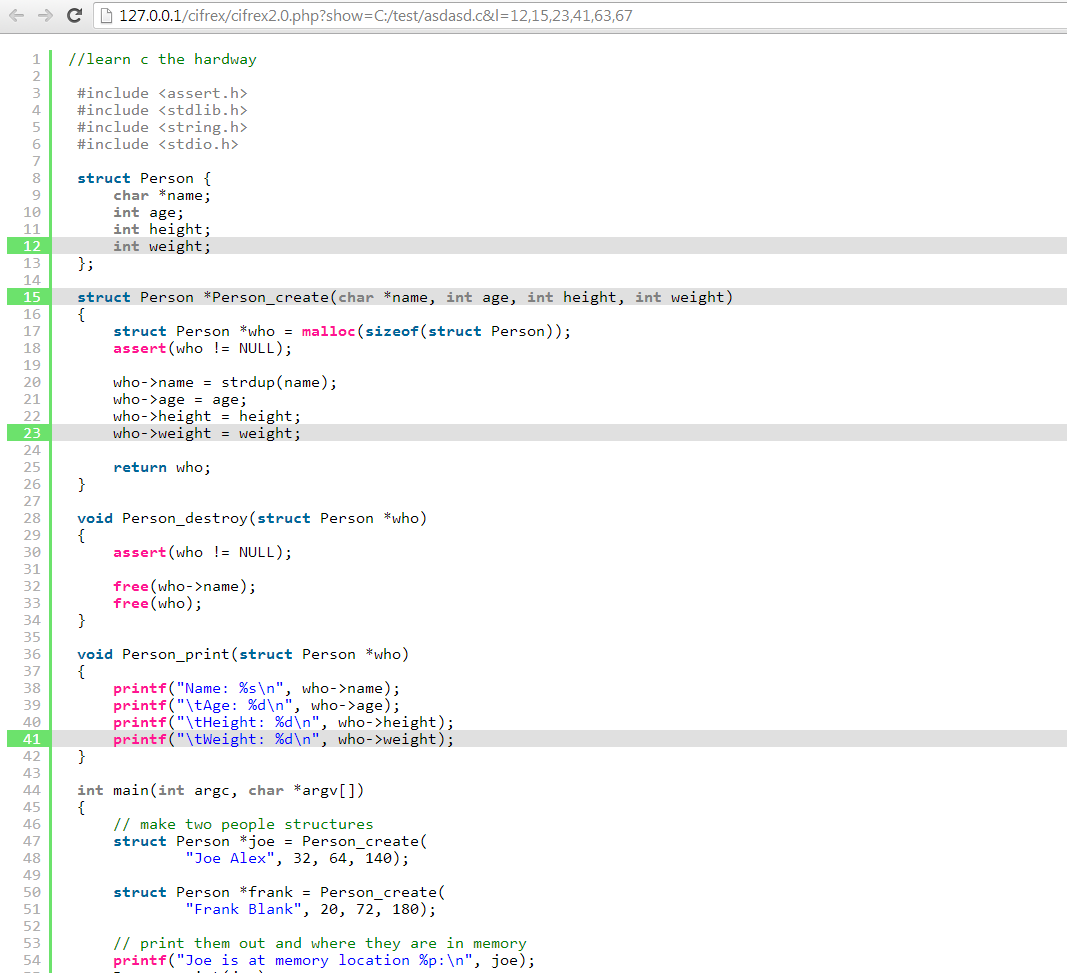Click highlighted line number 12
This screenshot has height=973, width=1067.
[31, 246]
